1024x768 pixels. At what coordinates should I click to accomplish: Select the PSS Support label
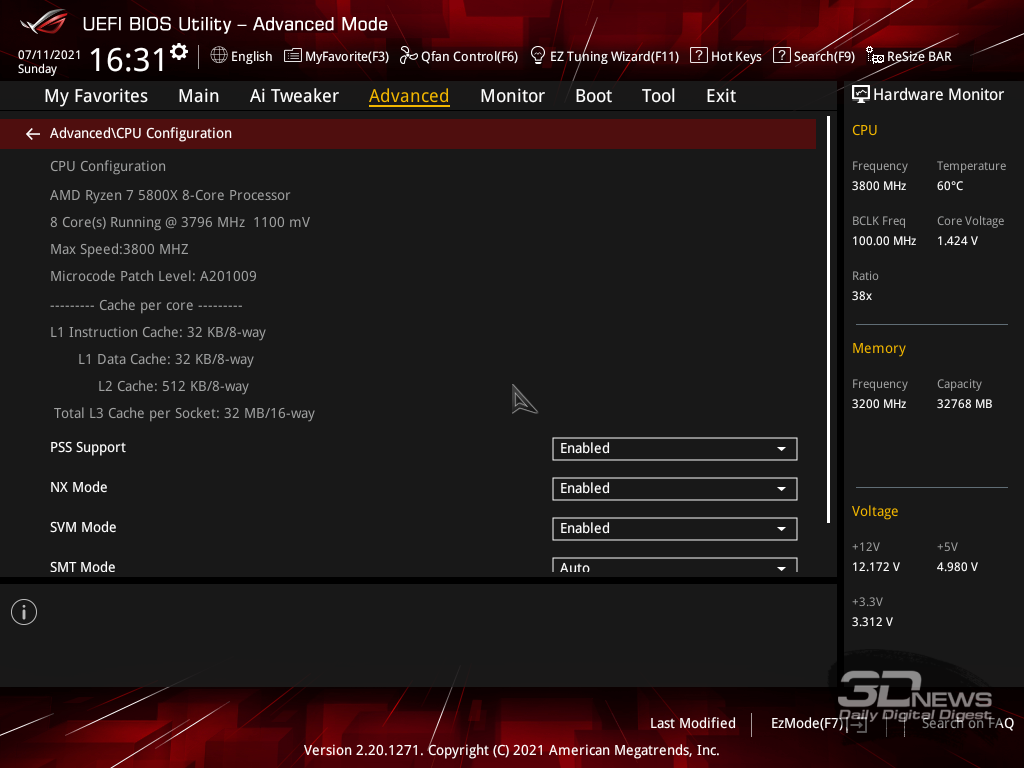click(88, 447)
